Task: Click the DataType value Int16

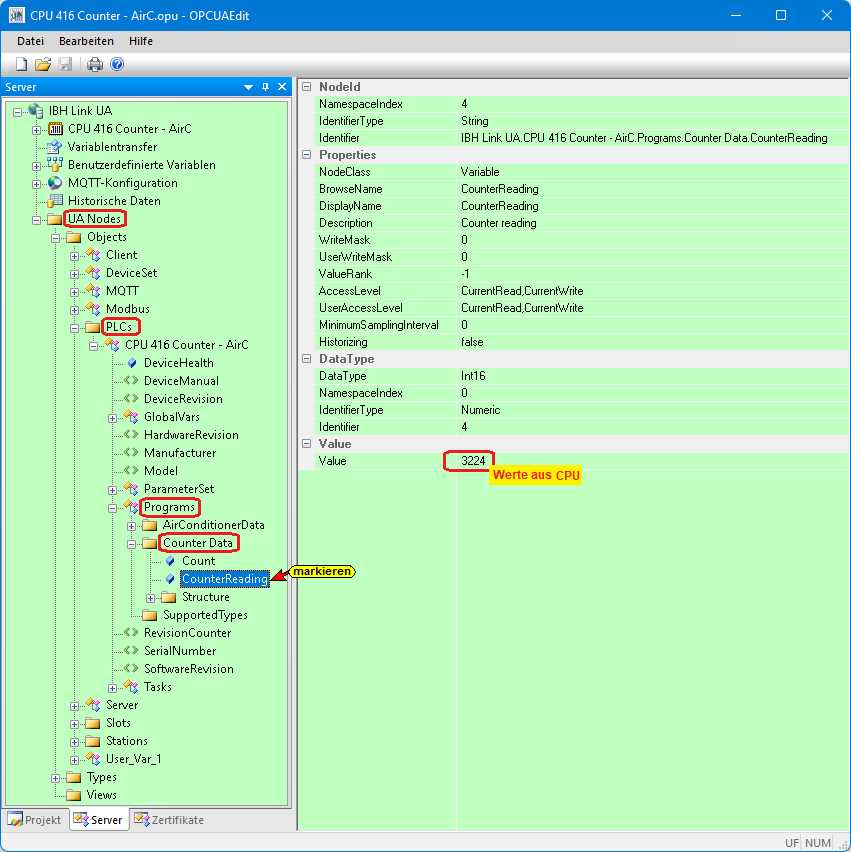Action: pyautogui.click(x=473, y=376)
